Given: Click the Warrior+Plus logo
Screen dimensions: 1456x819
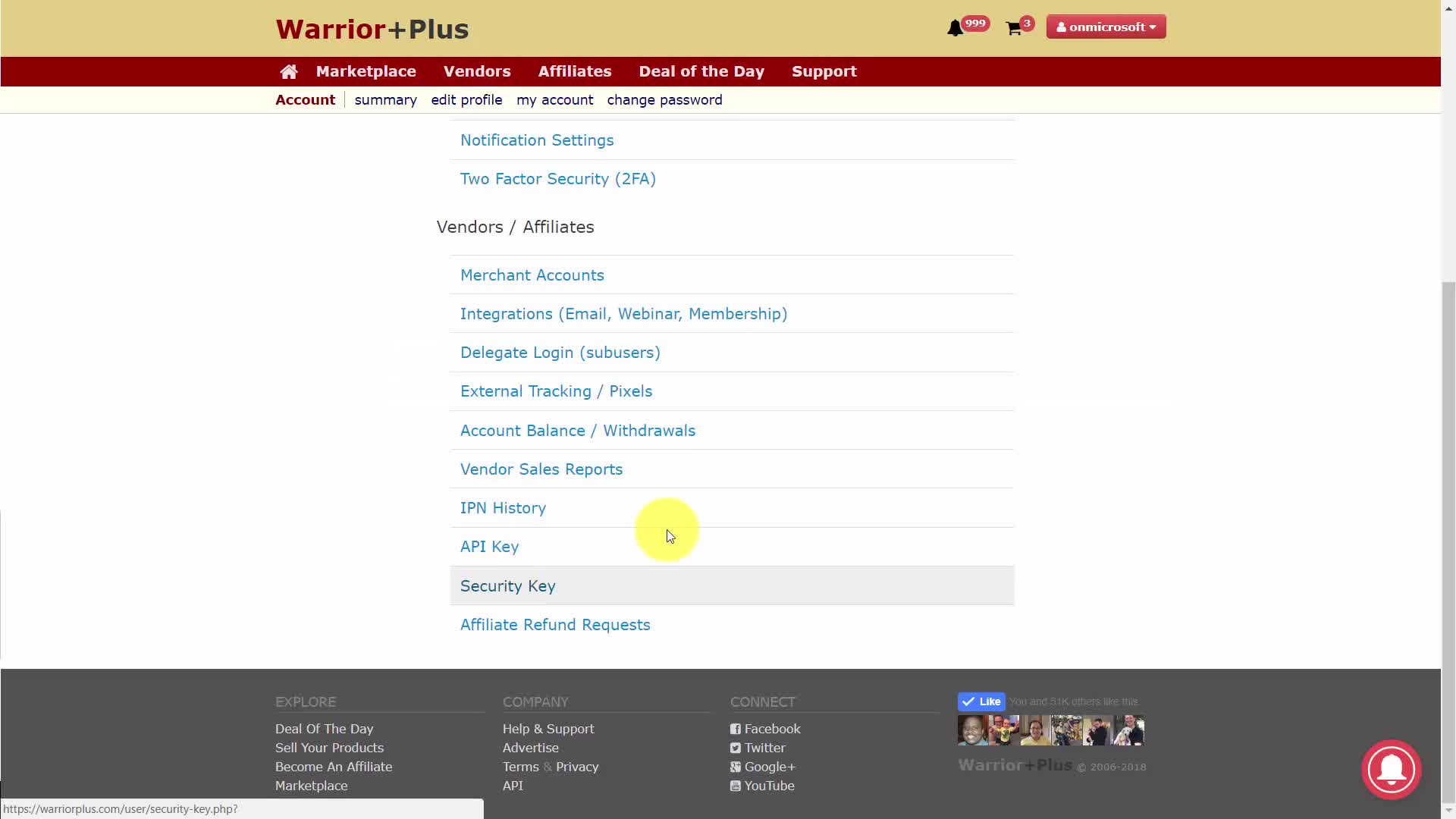Looking at the screenshot, I should [x=372, y=29].
